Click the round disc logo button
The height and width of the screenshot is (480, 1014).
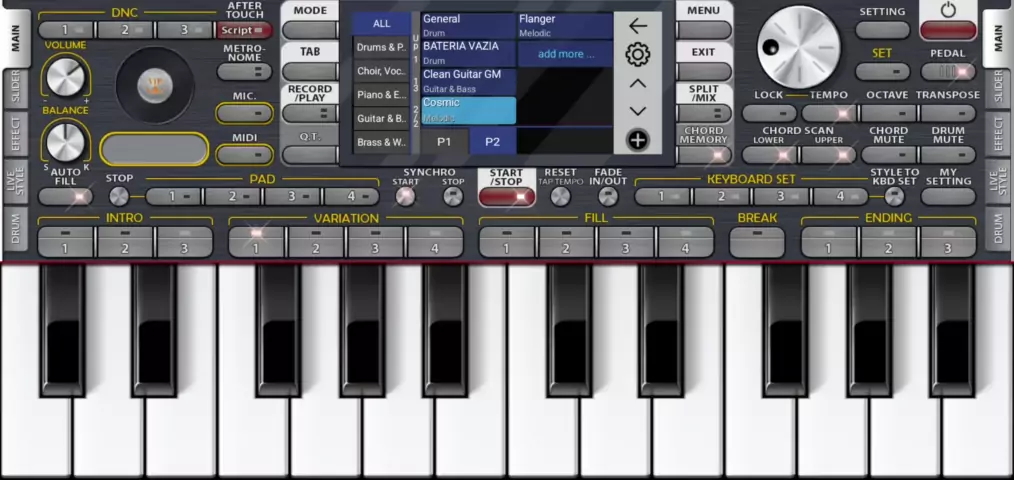154,85
